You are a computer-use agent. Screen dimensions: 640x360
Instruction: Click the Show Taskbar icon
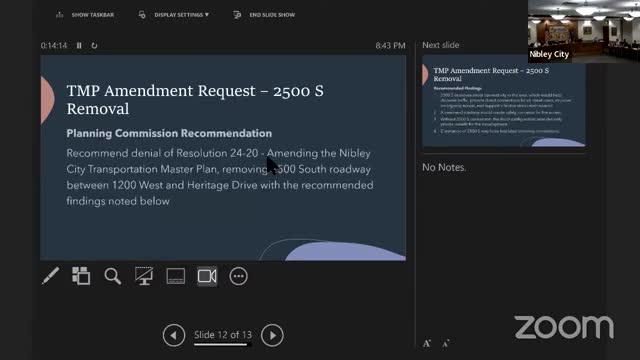click(x=60, y=15)
